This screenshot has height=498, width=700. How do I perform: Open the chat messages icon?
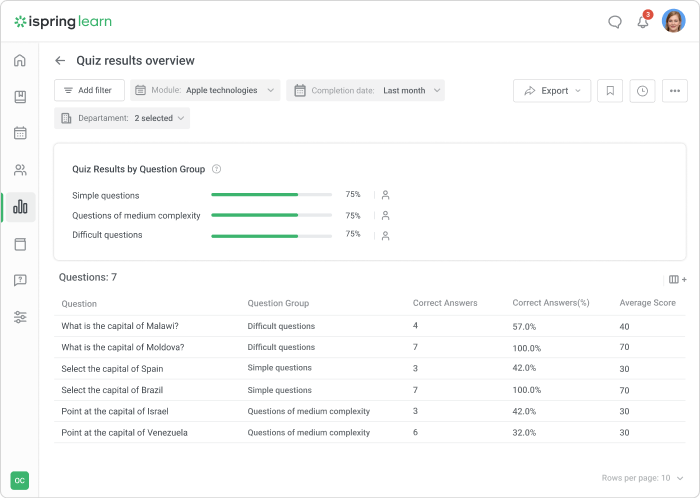click(615, 21)
